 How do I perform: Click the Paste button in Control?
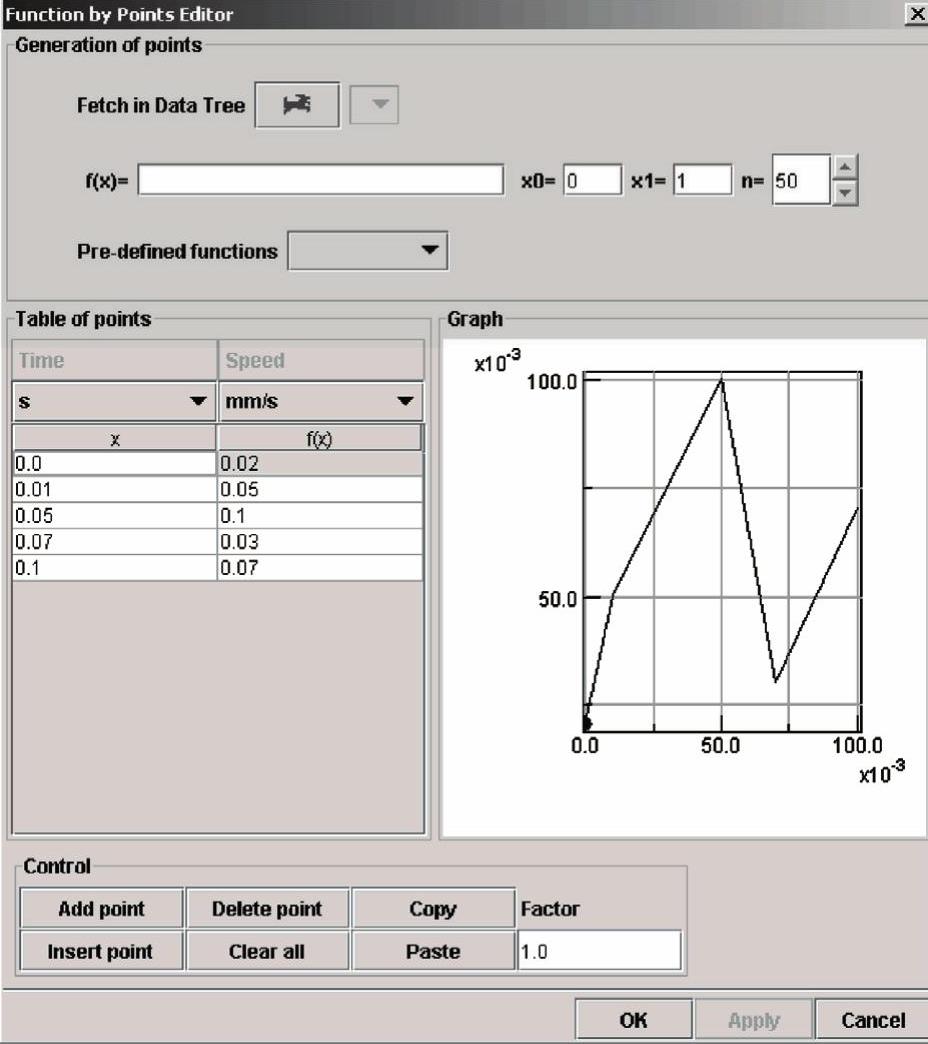click(x=433, y=951)
